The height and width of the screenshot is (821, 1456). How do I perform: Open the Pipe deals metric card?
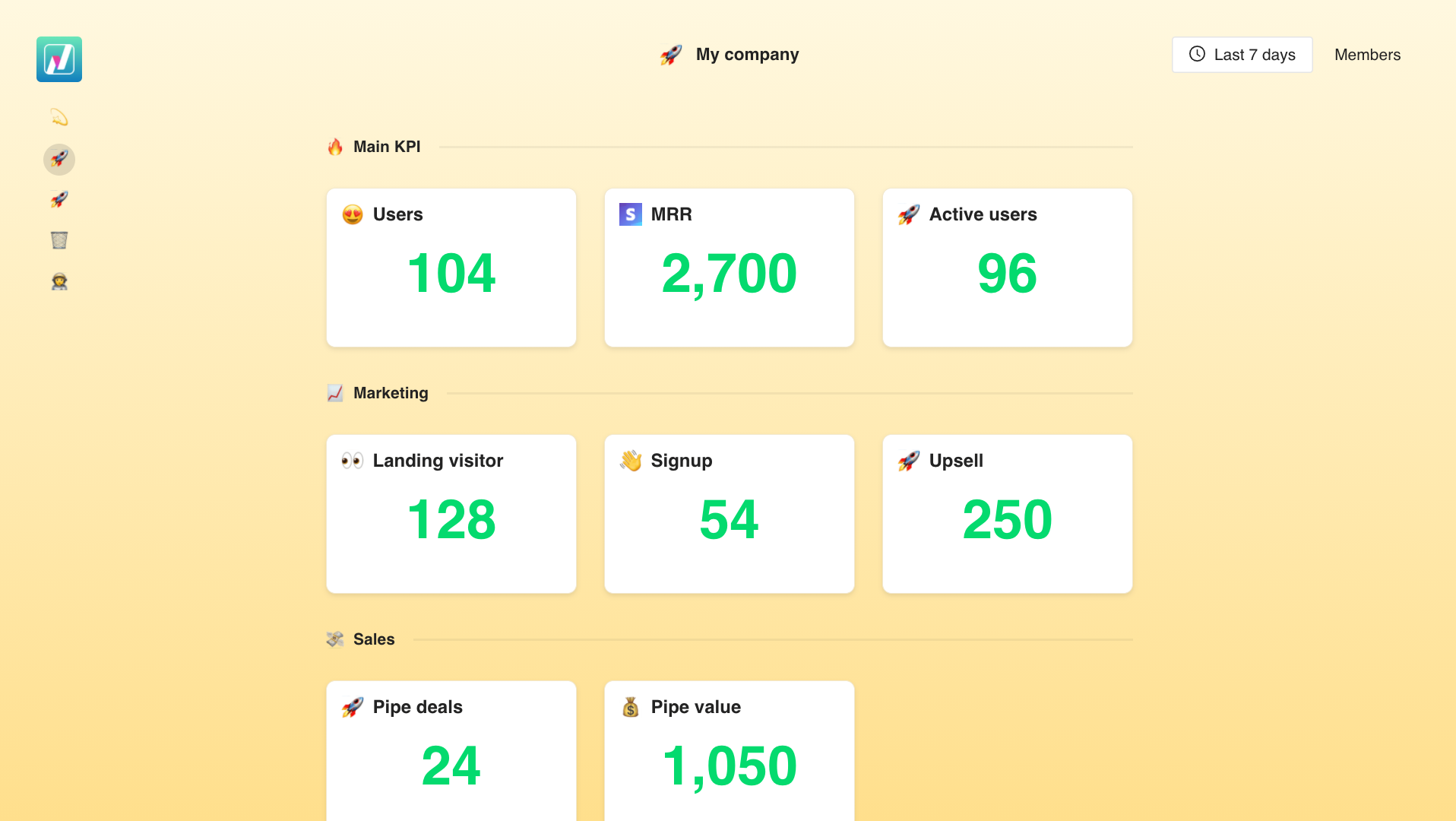click(451, 751)
